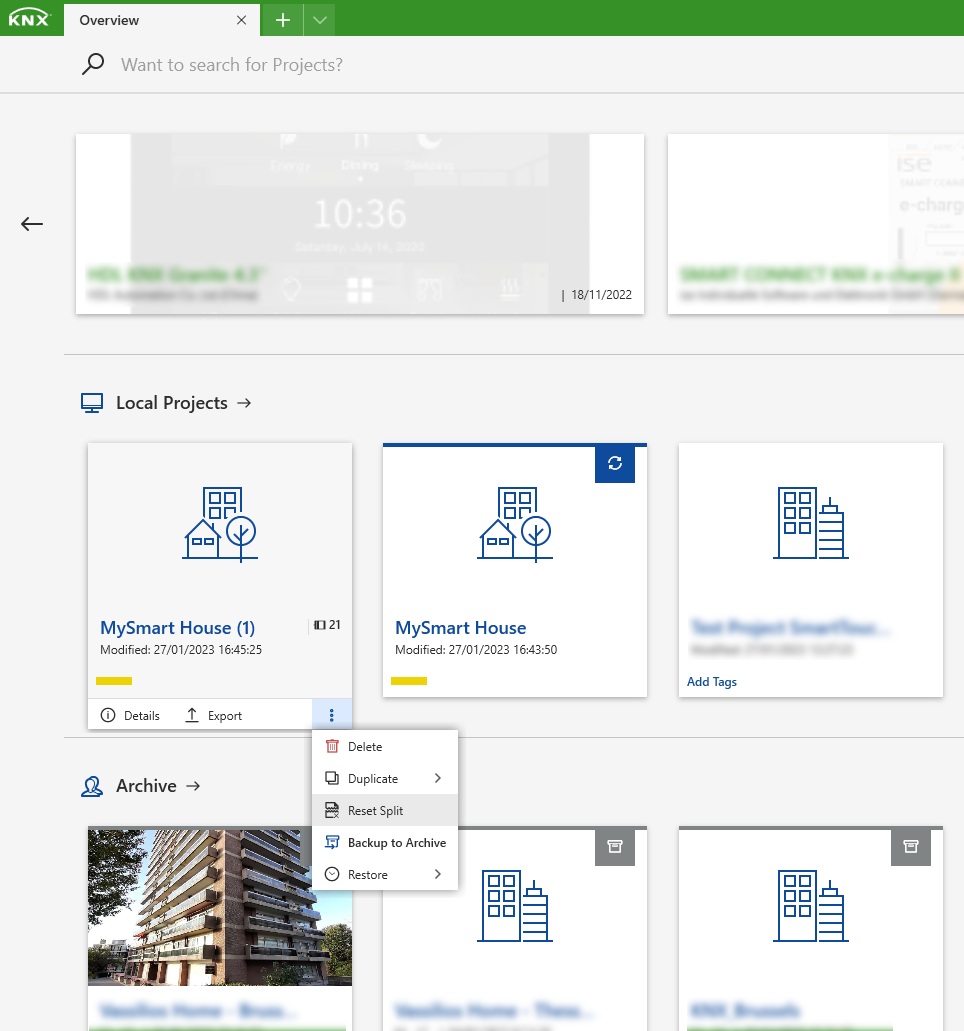Select Reset Split from the context menu
This screenshot has width=964, height=1031.
pyautogui.click(x=375, y=810)
